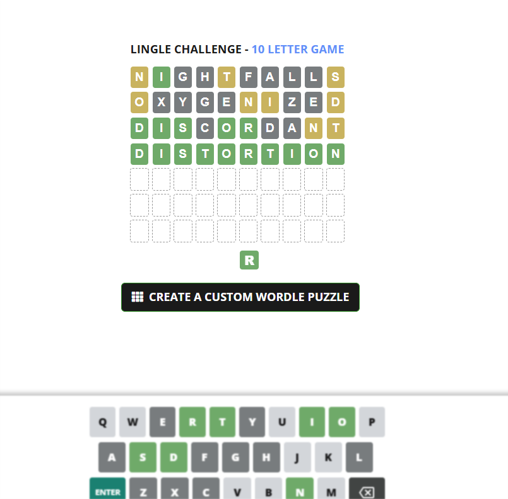Screen dimensions: 508x499
Task: Tap the J key on keyboard
Action: point(297,457)
